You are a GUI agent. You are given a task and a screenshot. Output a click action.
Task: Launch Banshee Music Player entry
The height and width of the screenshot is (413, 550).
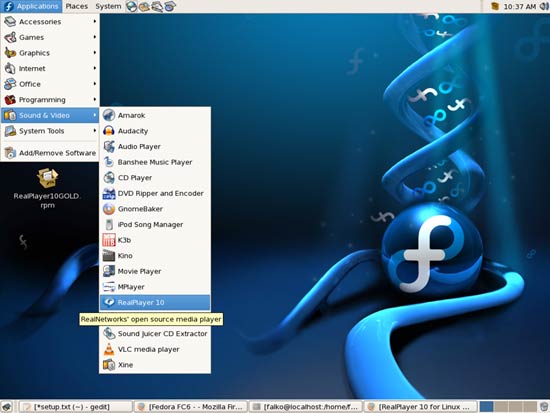pyautogui.click(x=155, y=162)
